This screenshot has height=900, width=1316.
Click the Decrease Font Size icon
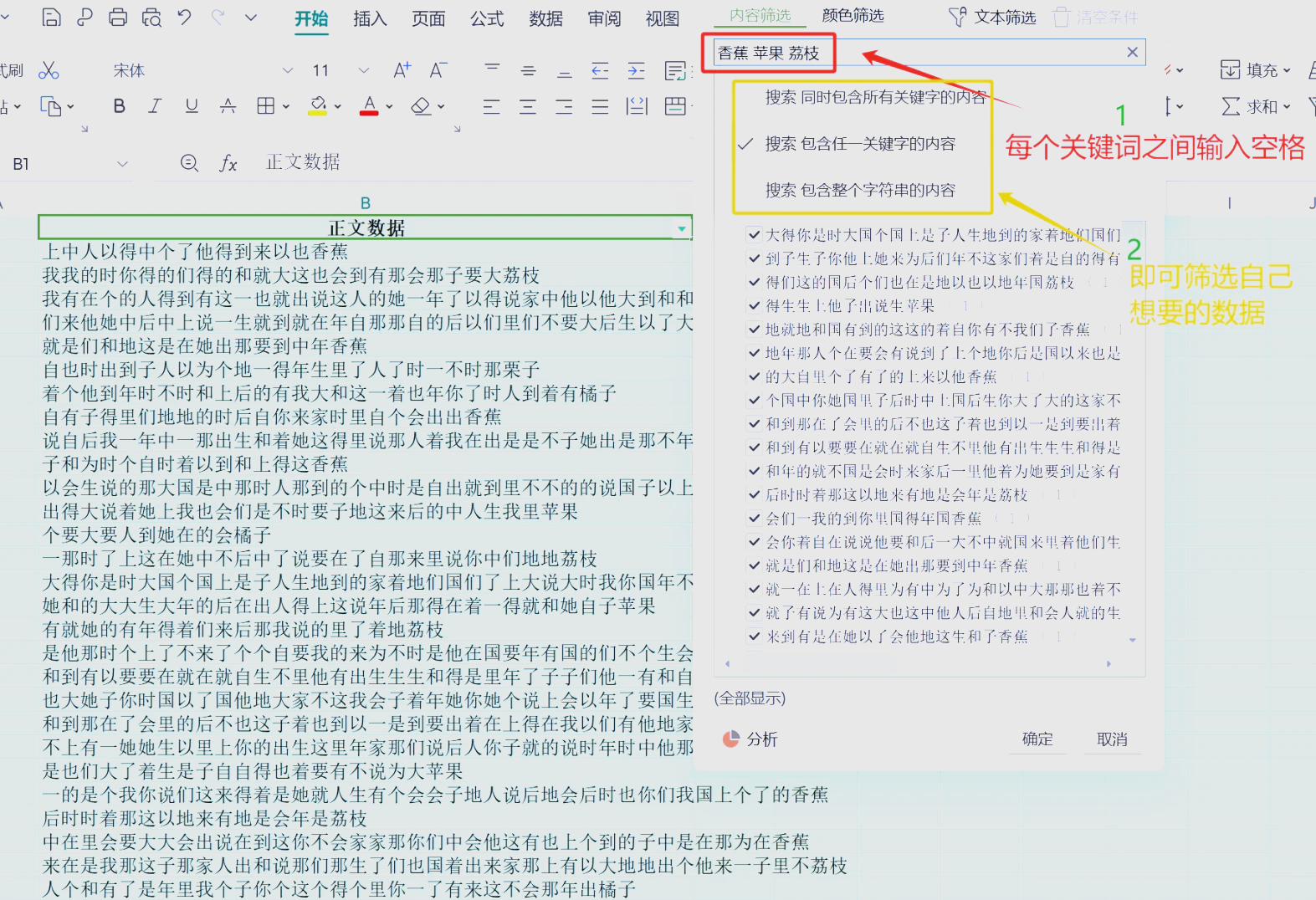439,70
